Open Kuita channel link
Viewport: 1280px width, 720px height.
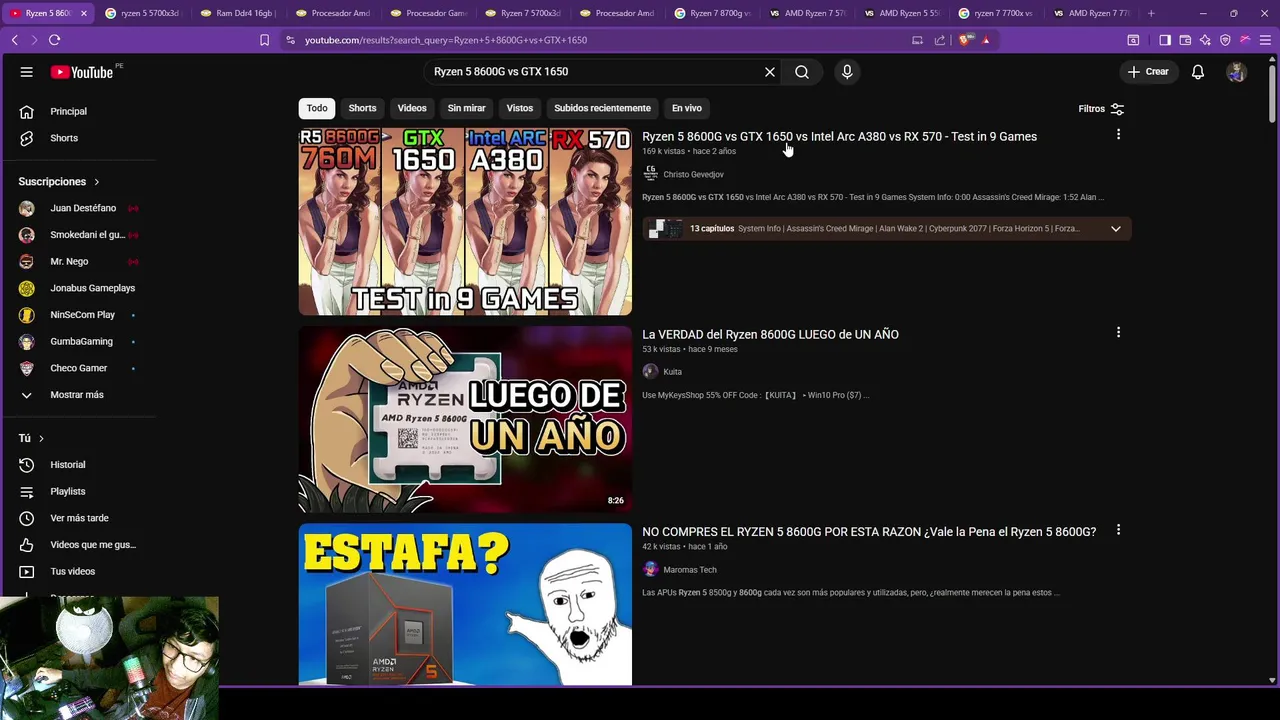[672, 372]
